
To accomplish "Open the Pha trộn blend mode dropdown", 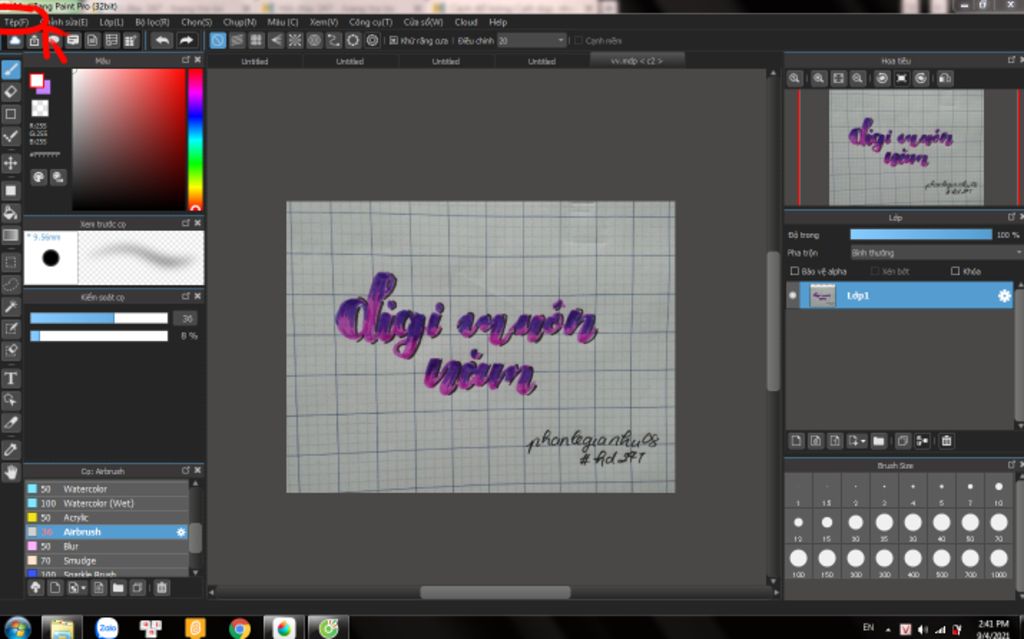I will [x=935, y=252].
